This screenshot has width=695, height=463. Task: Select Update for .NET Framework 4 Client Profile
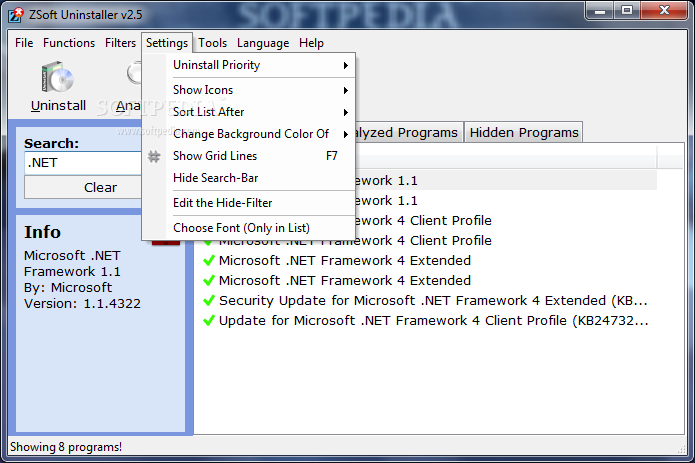click(427, 320)
